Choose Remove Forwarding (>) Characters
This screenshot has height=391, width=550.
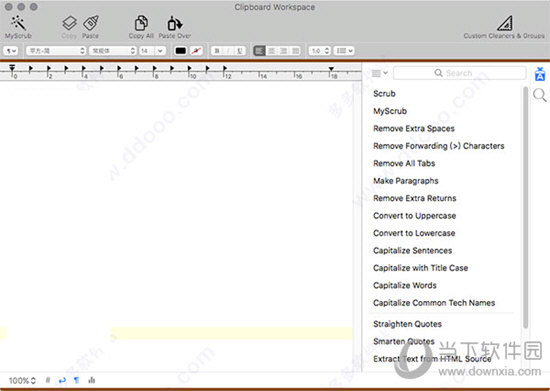pos(439,146)
